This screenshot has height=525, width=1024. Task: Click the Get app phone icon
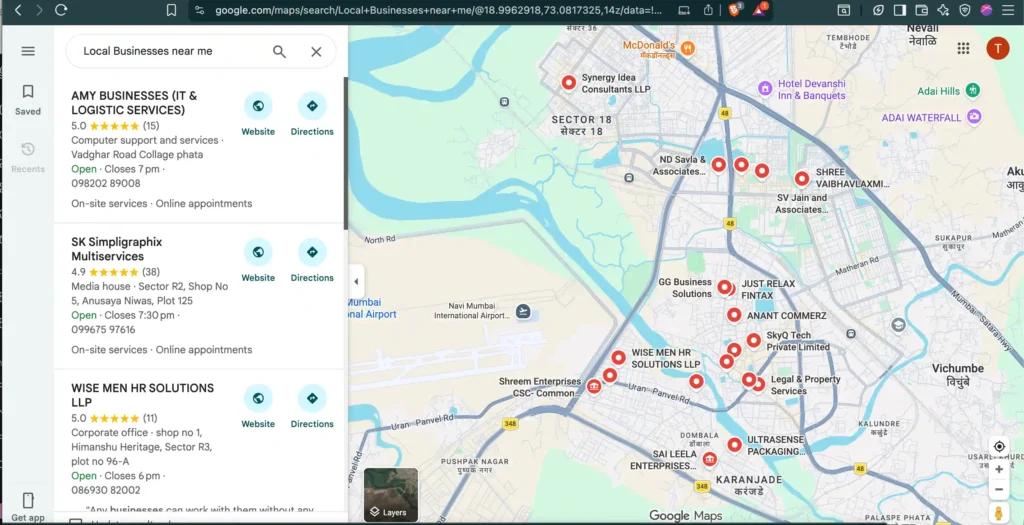point(28,501)
